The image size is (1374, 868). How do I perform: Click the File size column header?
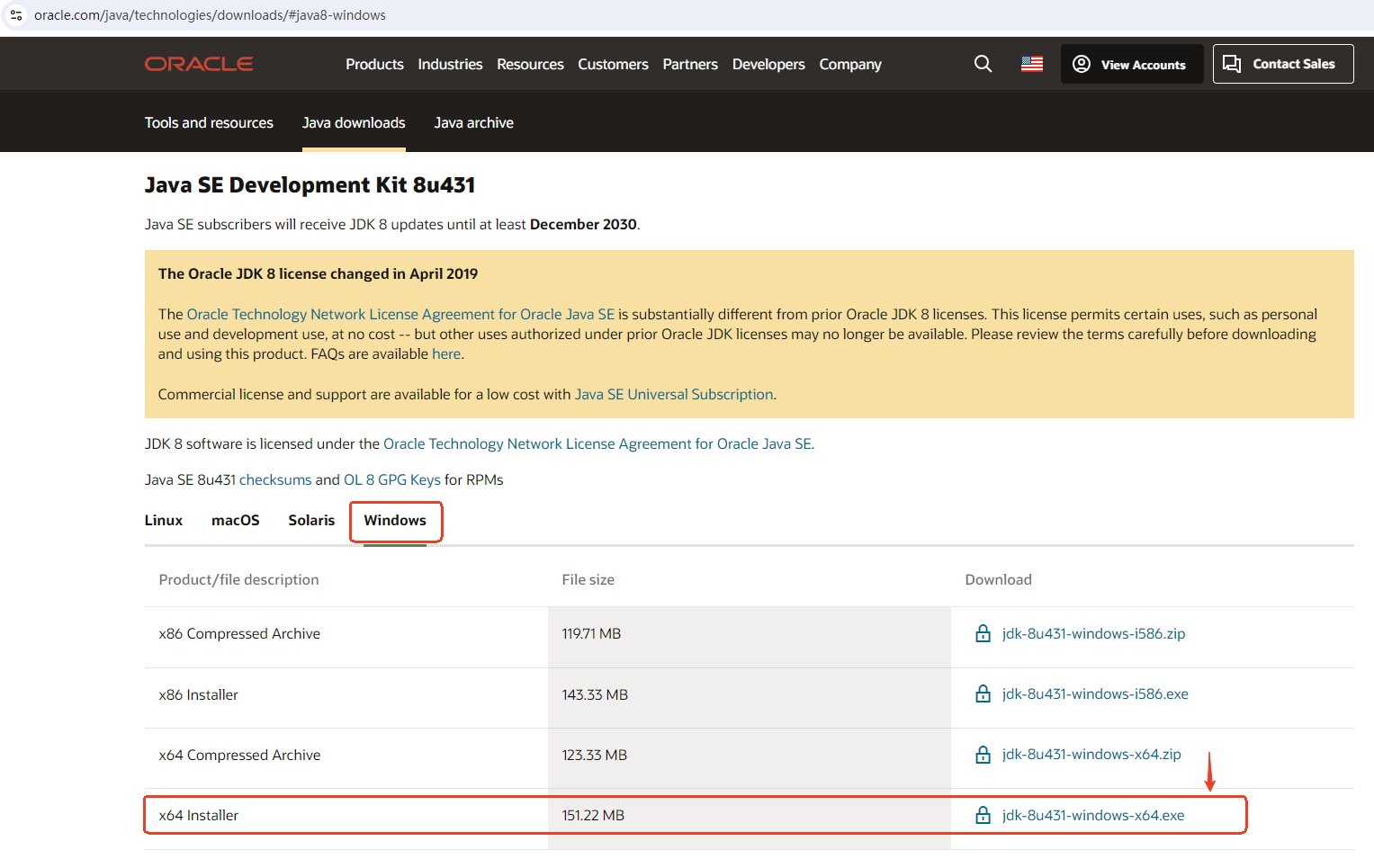coord(588,579)
